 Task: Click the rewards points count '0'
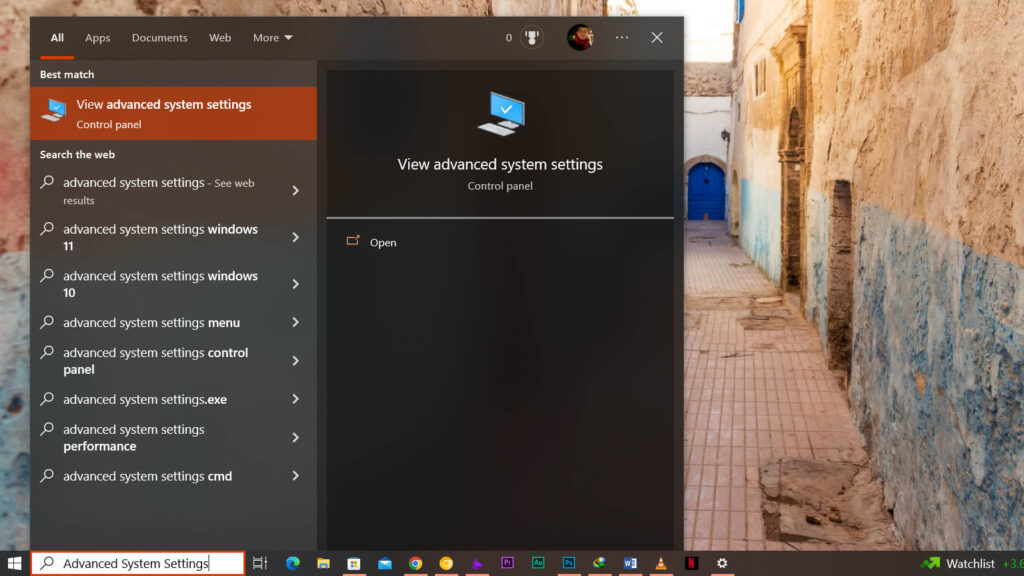pyautogui.click(x=509, y=38)
